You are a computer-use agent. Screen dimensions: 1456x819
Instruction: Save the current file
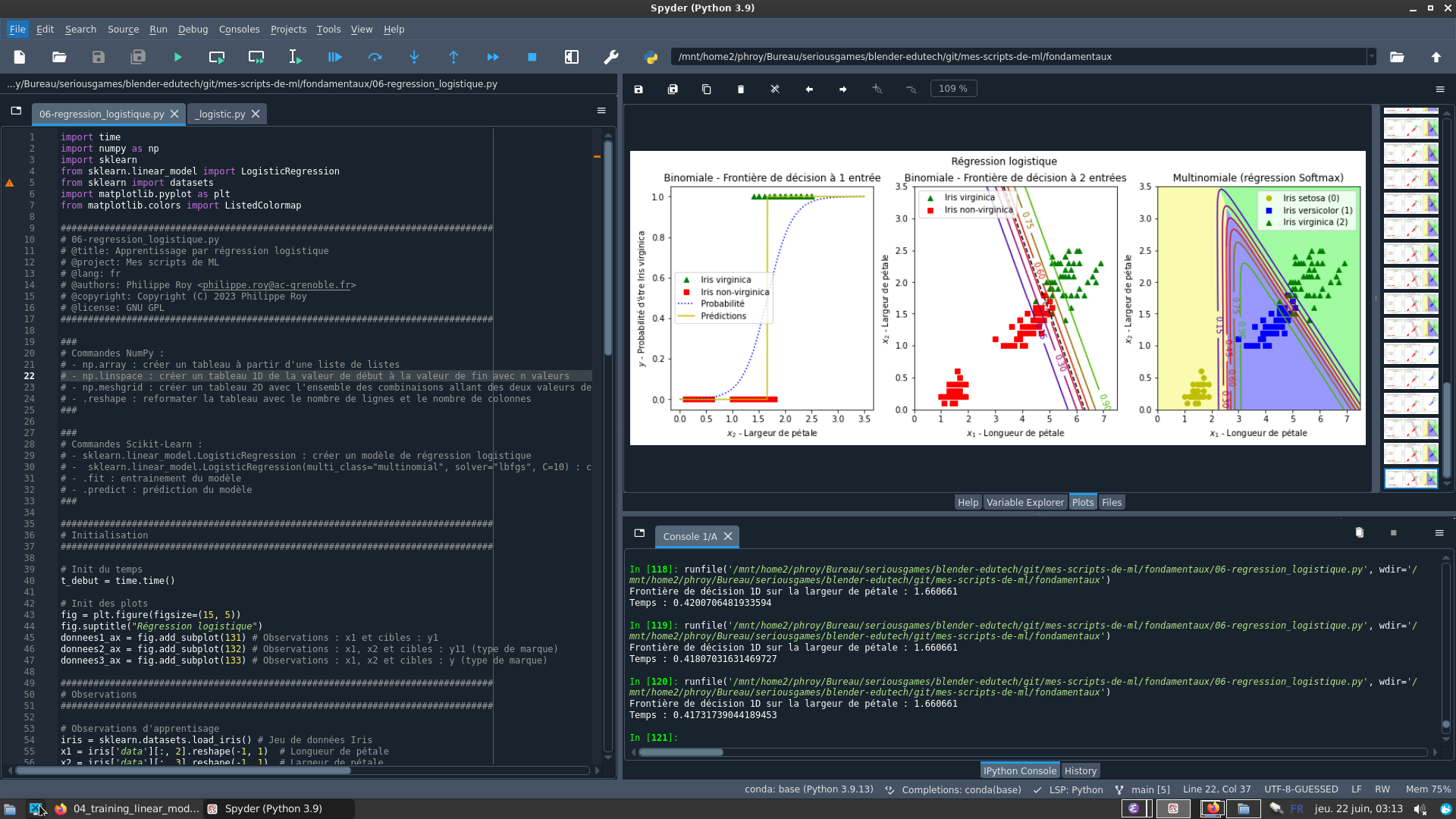[99, 57]
